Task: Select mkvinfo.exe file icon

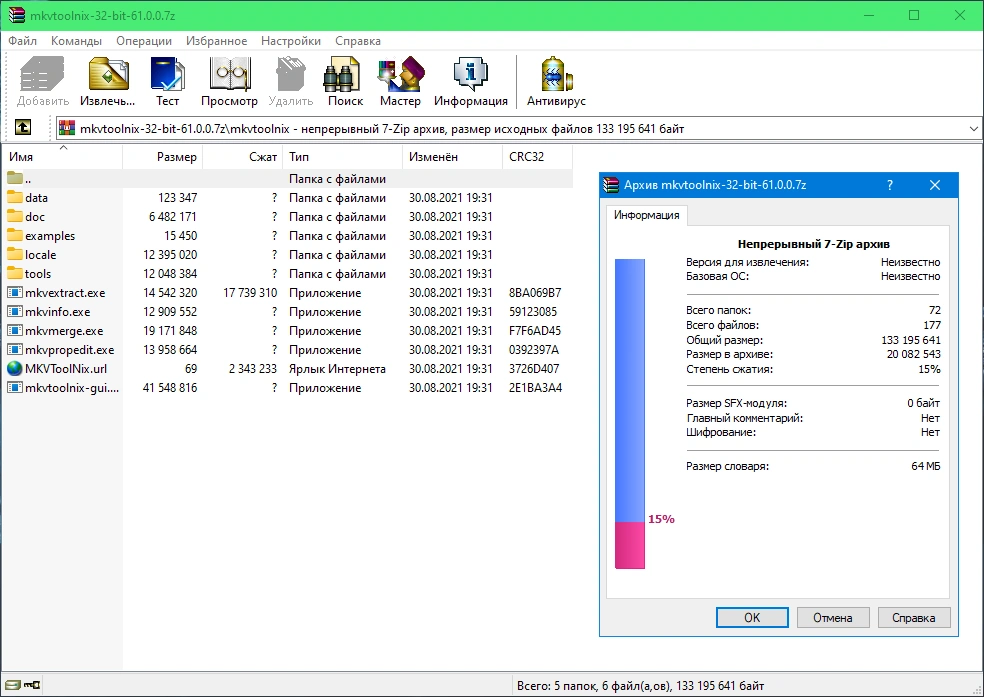Action: (x=14, y=312)
